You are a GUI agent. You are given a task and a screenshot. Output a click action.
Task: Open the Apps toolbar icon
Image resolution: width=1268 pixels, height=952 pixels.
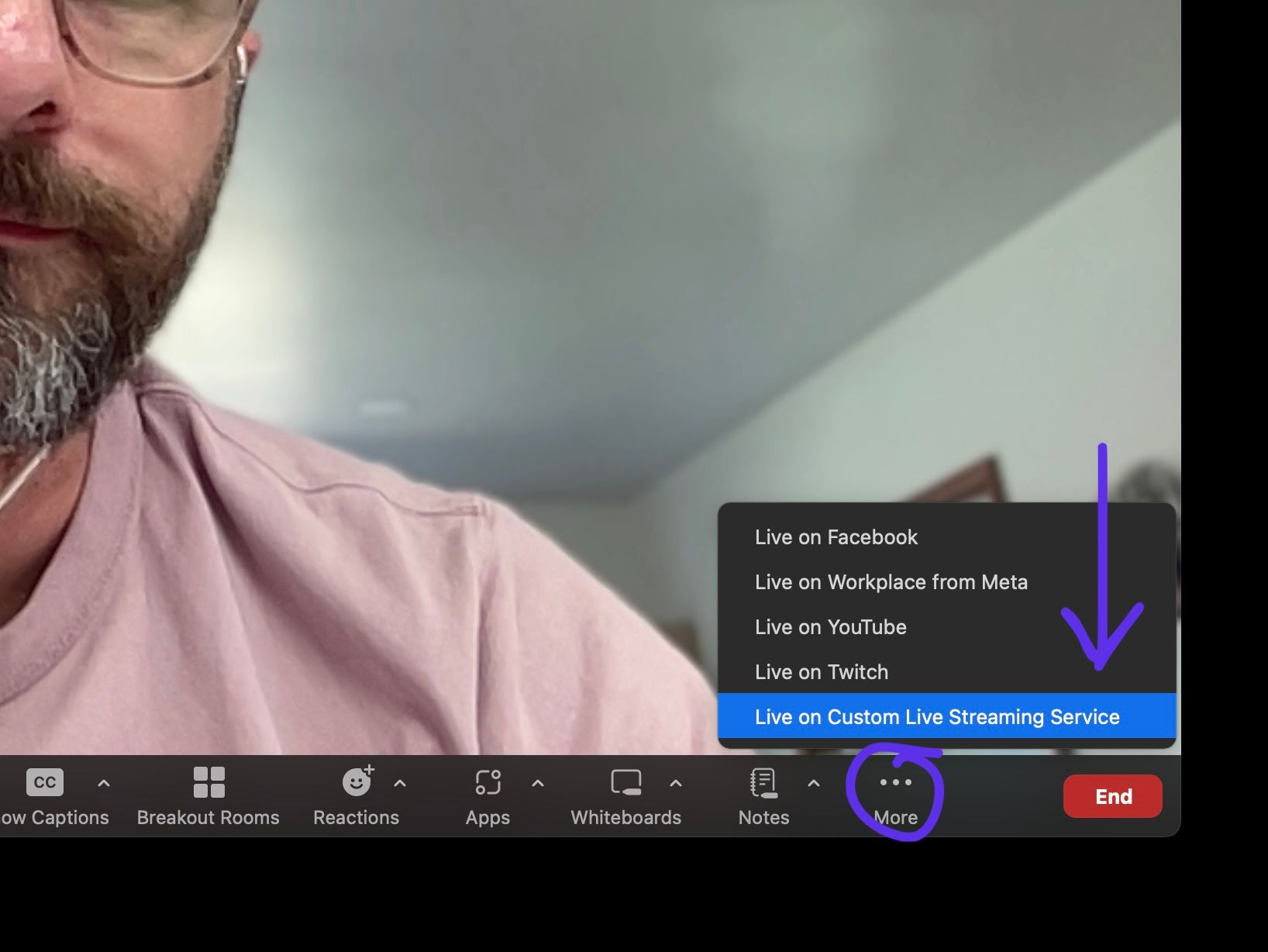pos(488,782)
